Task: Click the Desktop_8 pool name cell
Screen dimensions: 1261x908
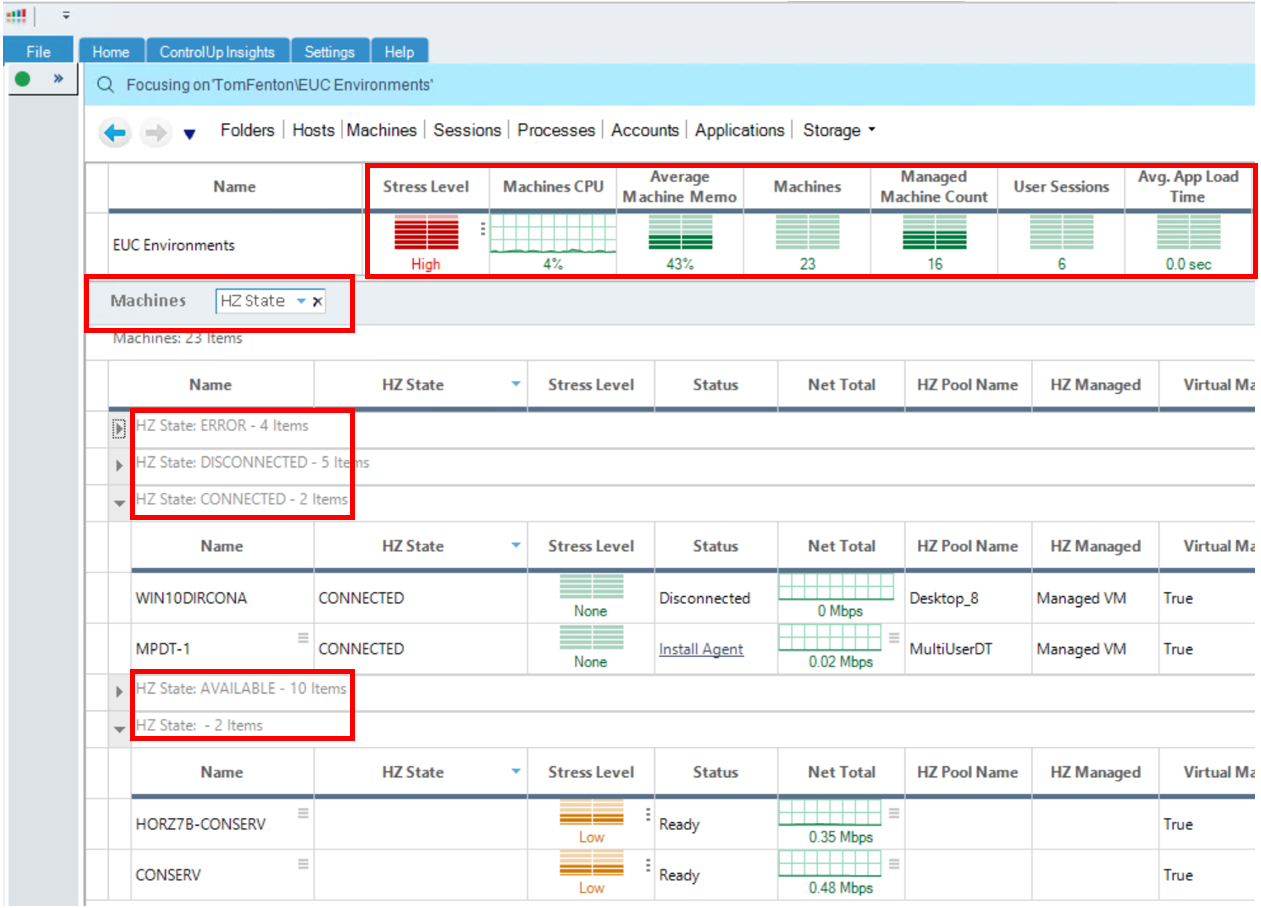Action: [x=944, y=598]
